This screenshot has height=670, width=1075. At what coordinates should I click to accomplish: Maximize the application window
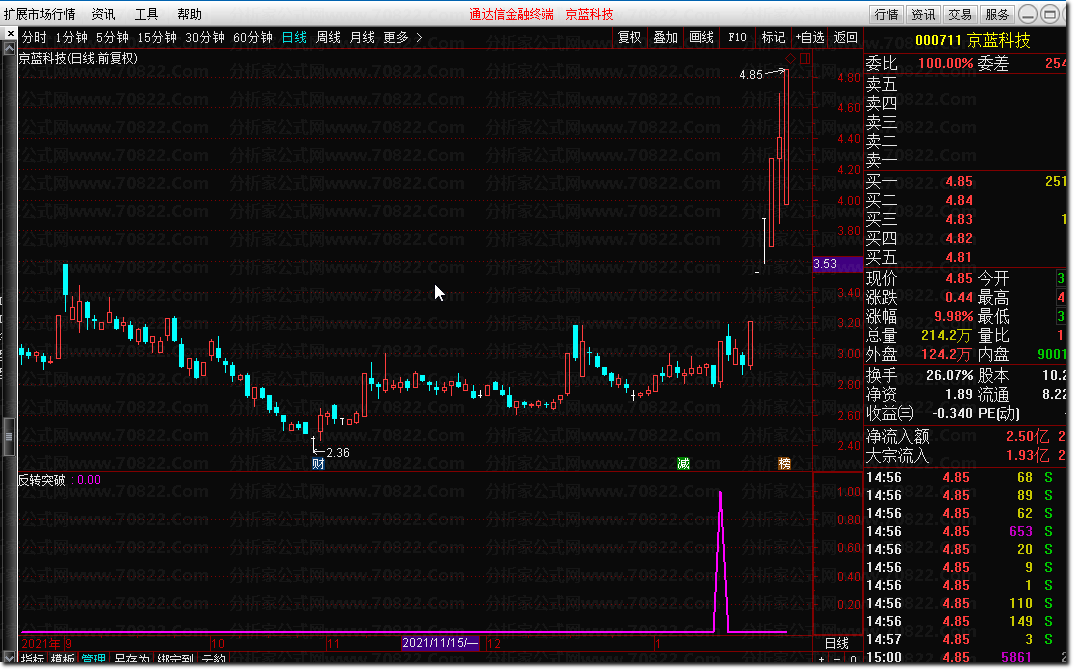[1050, 14]
